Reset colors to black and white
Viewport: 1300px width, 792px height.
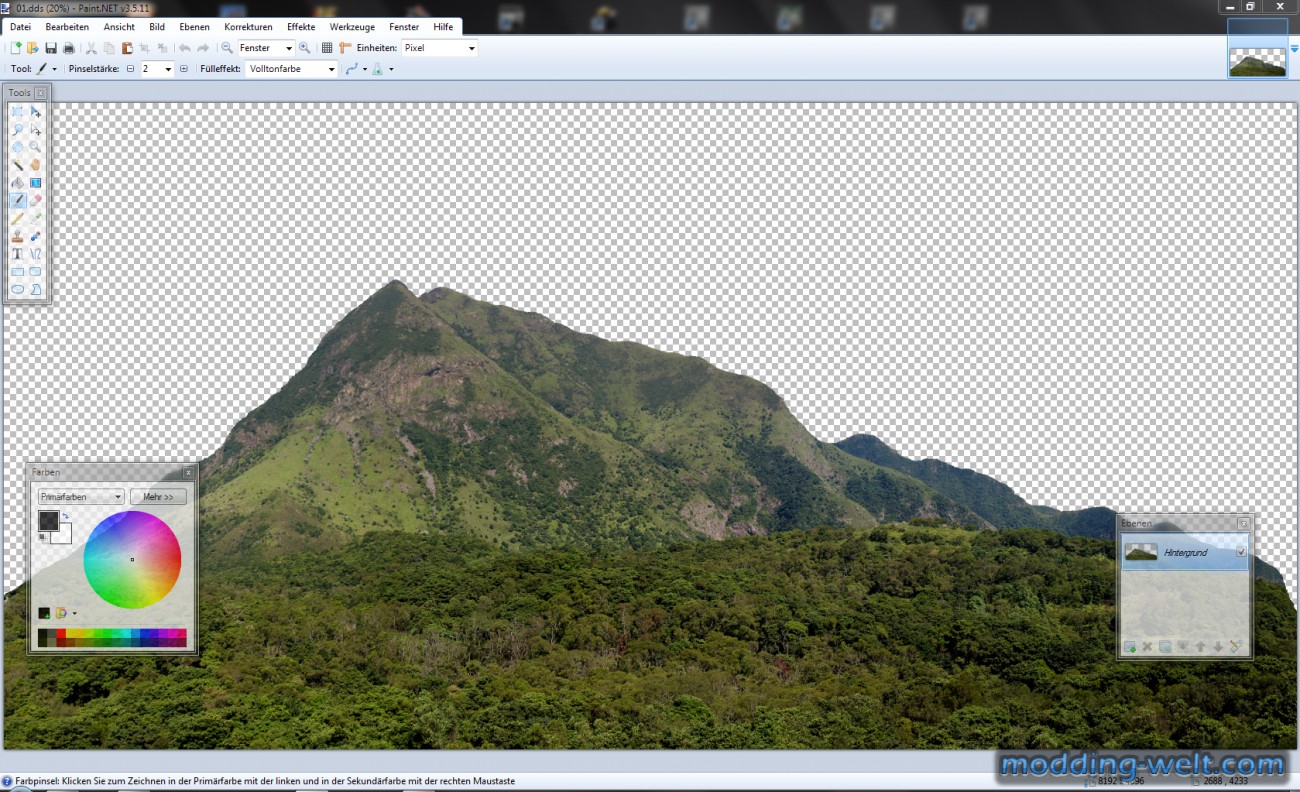pos(42,537)
